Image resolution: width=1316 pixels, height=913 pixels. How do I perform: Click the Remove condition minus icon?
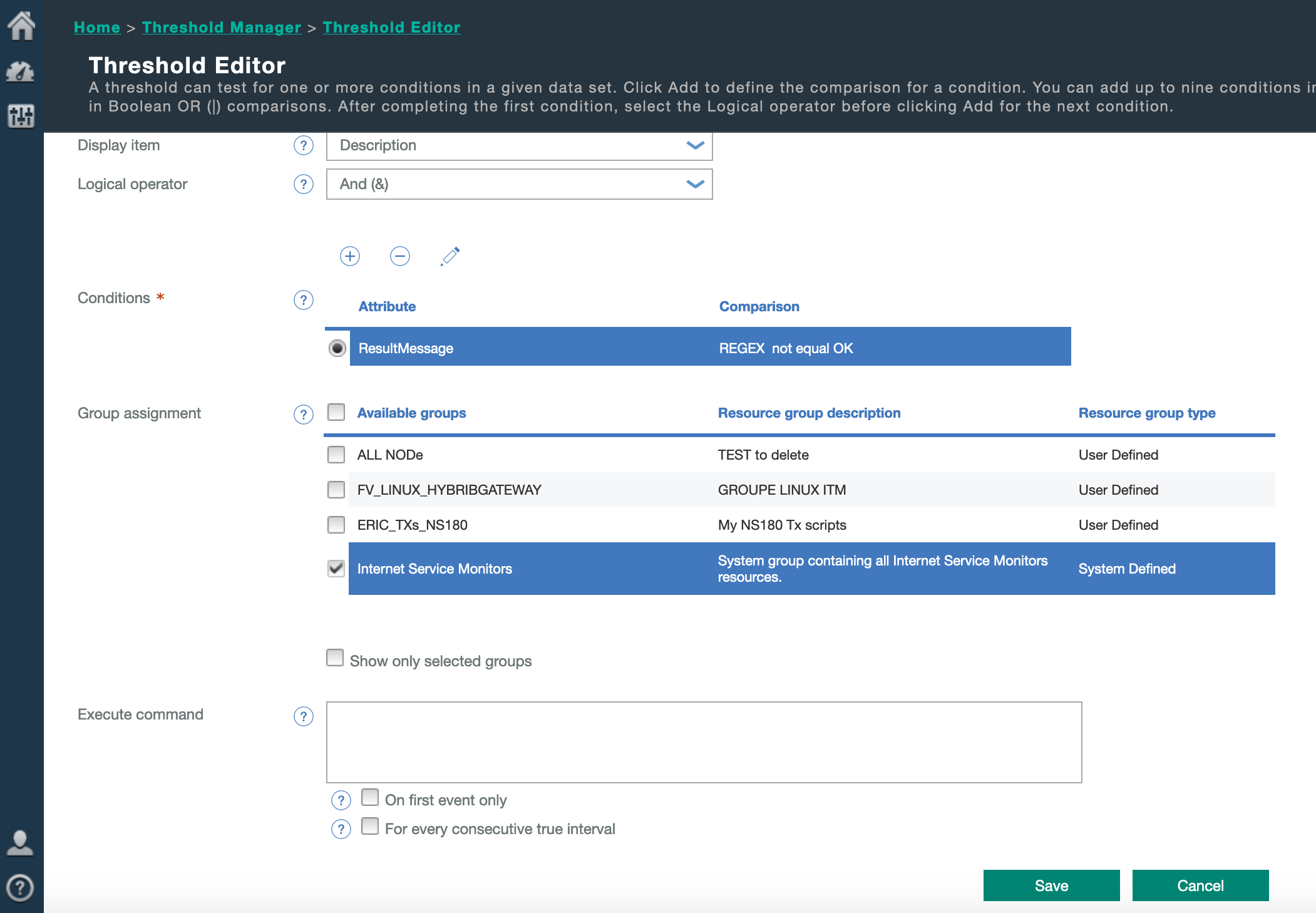[x=399, y=255]
